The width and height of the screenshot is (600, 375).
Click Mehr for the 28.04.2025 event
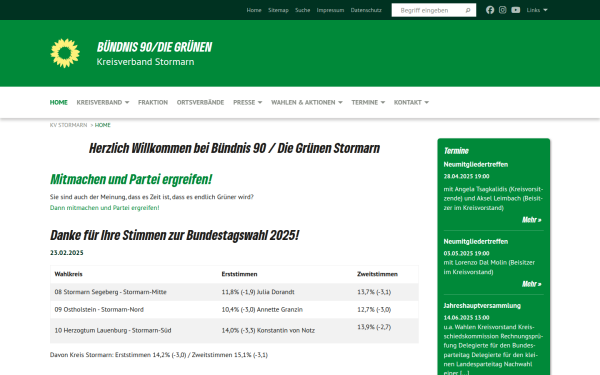(x=532, y=220)
